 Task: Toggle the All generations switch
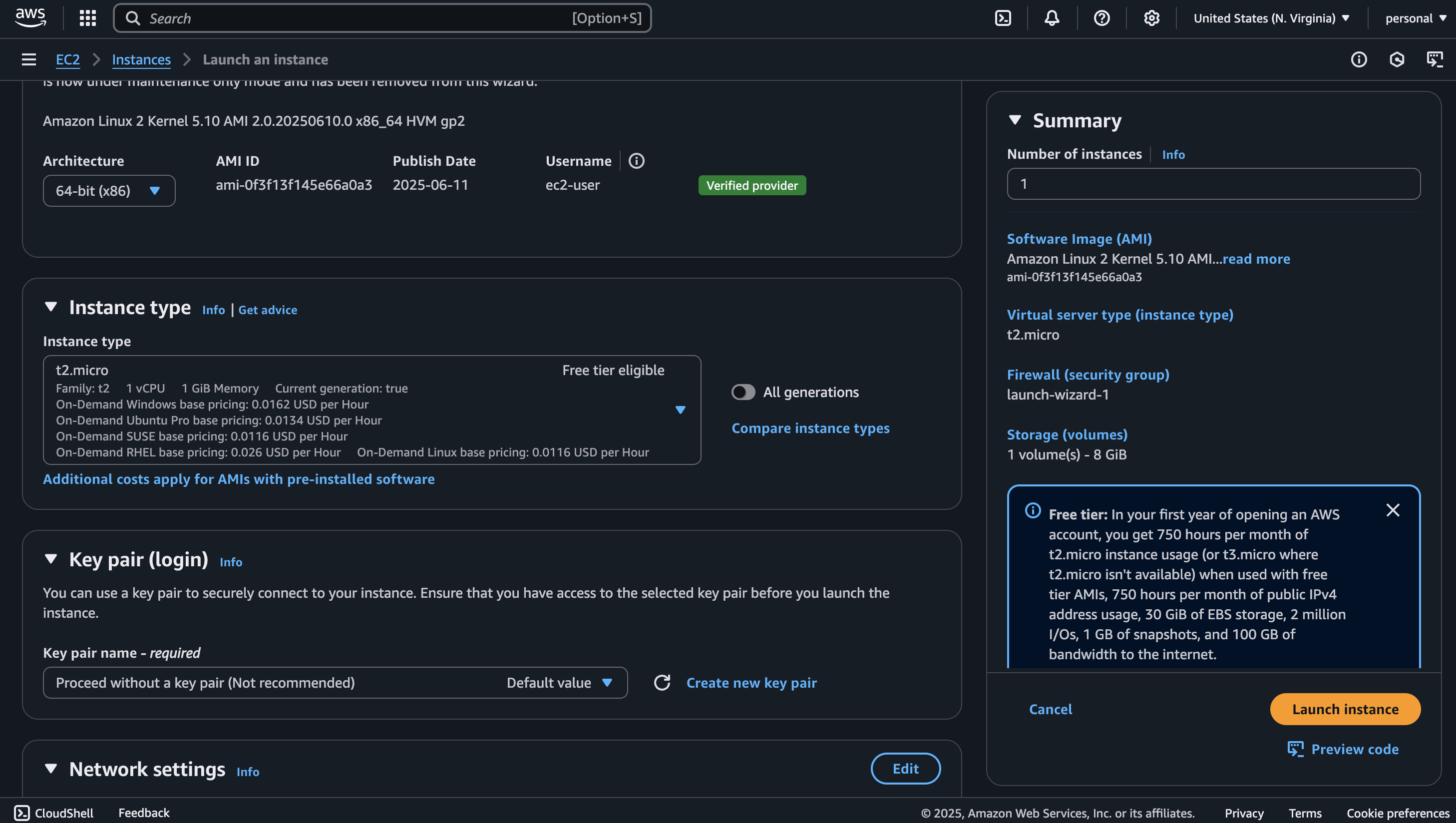[742, 393]
